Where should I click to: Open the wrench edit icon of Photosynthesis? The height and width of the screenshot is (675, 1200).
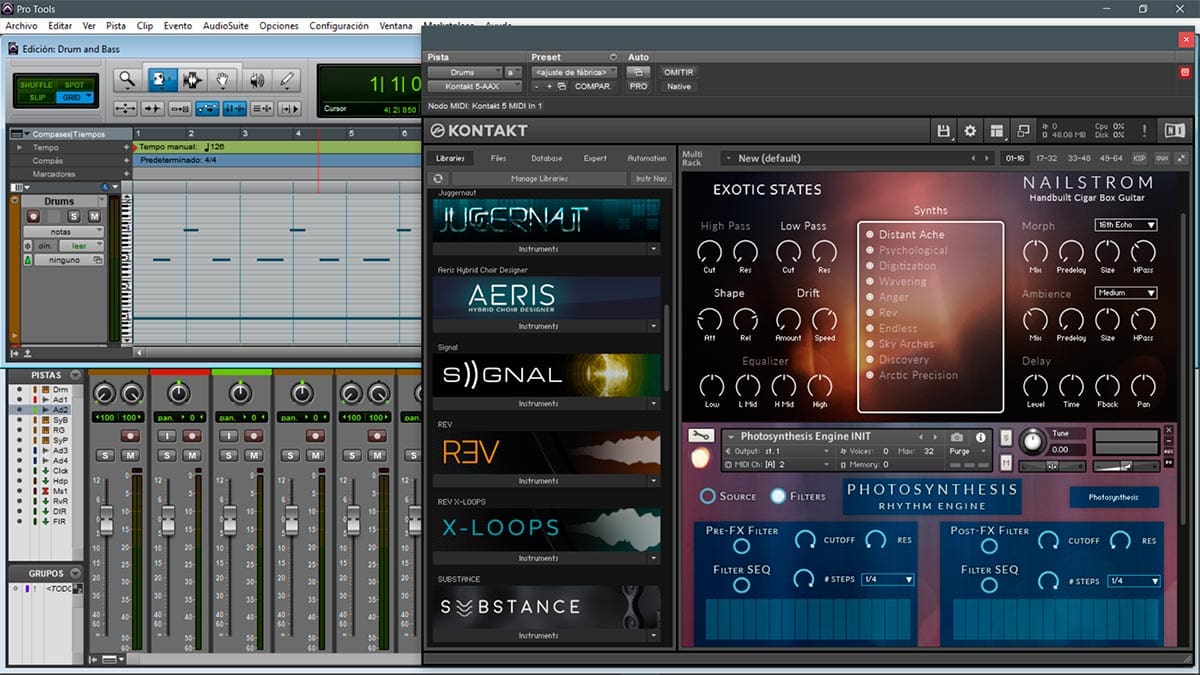[x=702, y=435]
